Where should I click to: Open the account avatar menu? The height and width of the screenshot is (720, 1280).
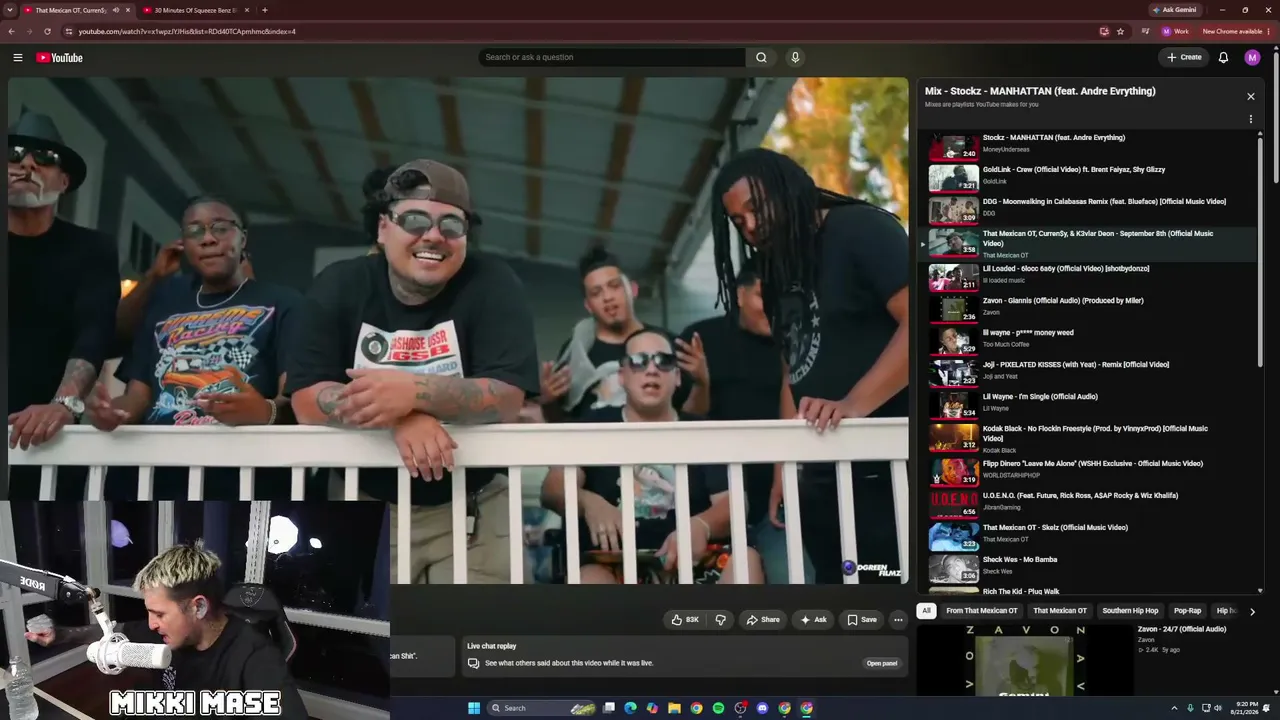pyautogui.click(x=1252, y=58)
